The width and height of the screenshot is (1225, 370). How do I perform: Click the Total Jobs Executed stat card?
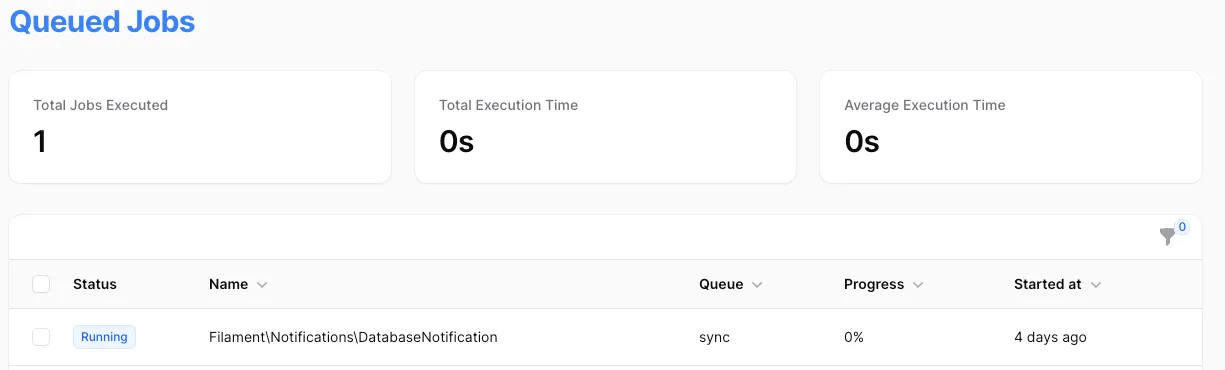[200, 127]
